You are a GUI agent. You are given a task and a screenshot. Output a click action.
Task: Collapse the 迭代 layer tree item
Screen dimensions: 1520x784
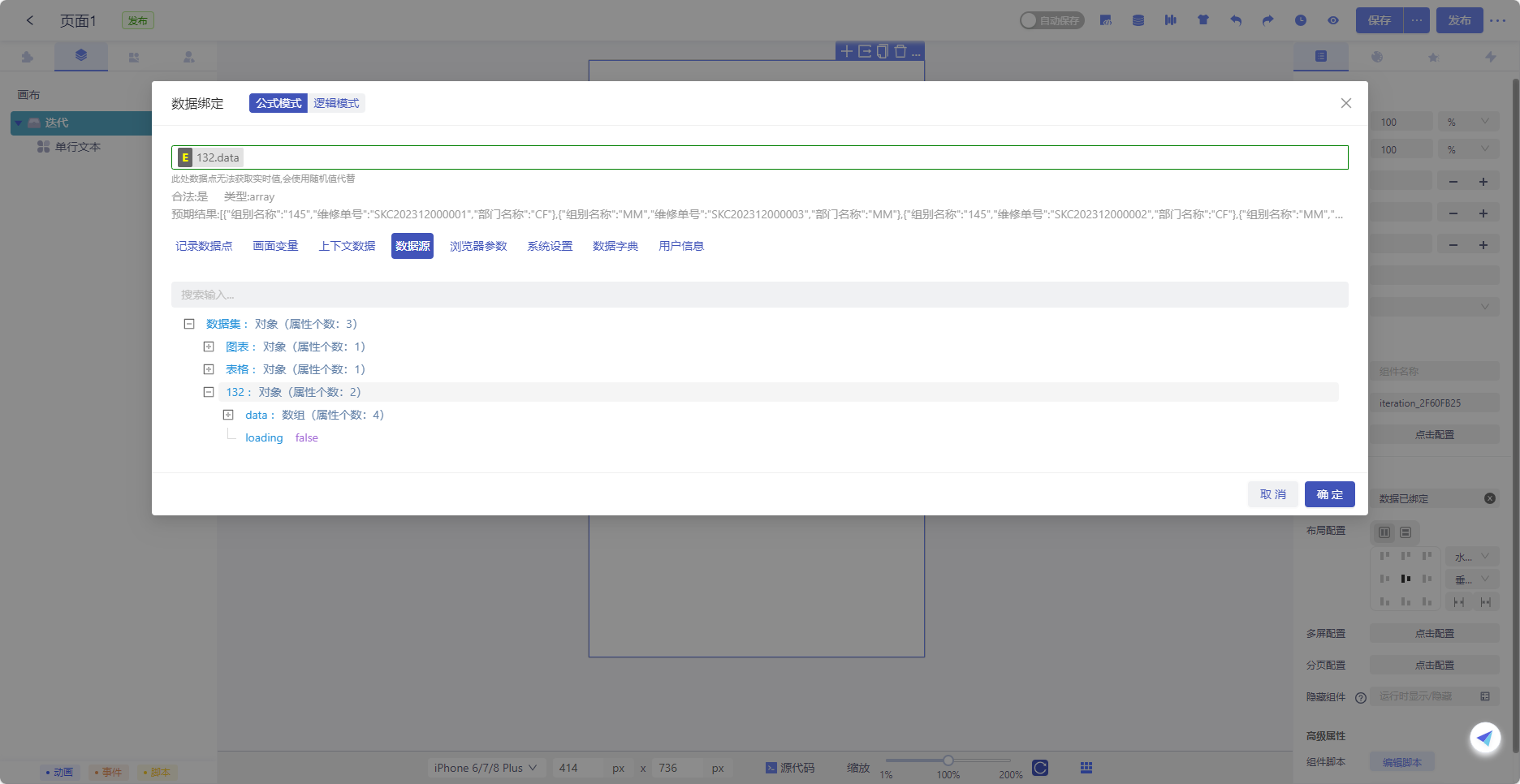tap(18, 123)
